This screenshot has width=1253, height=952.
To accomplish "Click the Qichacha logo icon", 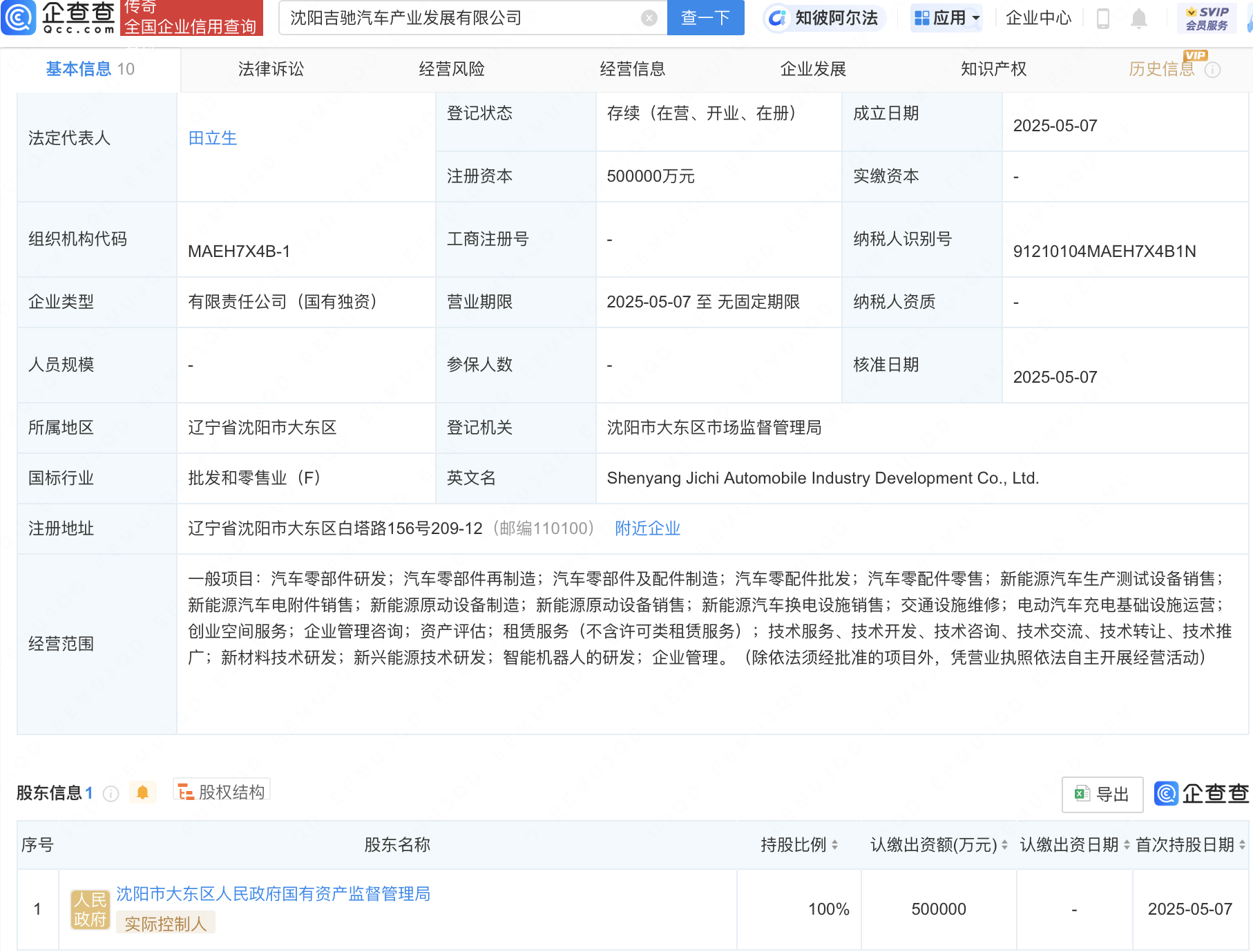I will point(19,18).
